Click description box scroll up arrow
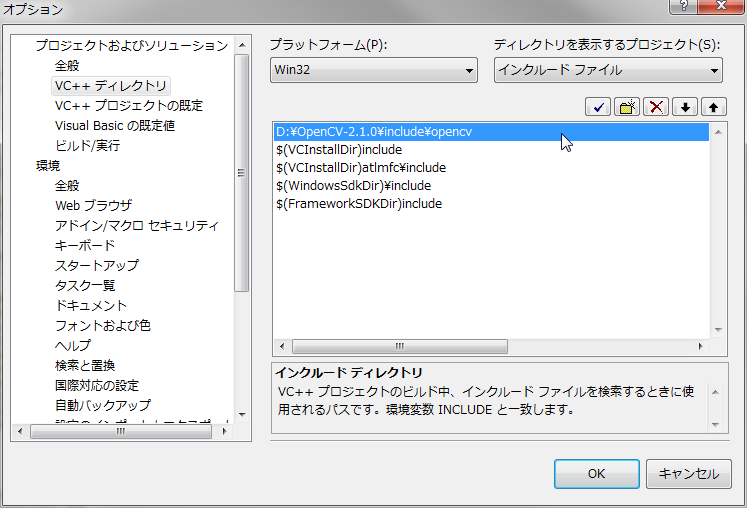The height and width of the screenshot is (508, 747). pos(715,392)
